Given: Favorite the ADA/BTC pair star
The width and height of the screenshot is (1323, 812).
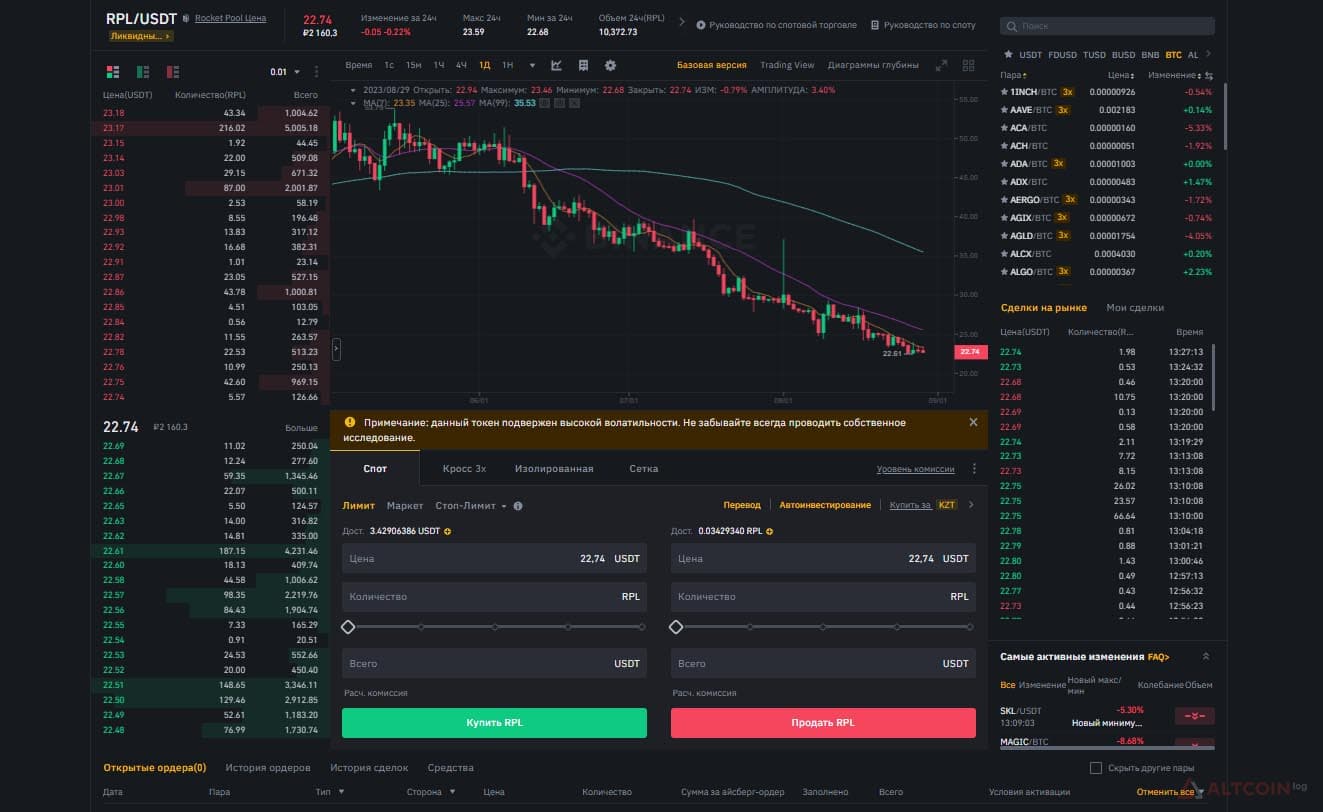Looking at the screenshot, I should tap(1004, 164).
